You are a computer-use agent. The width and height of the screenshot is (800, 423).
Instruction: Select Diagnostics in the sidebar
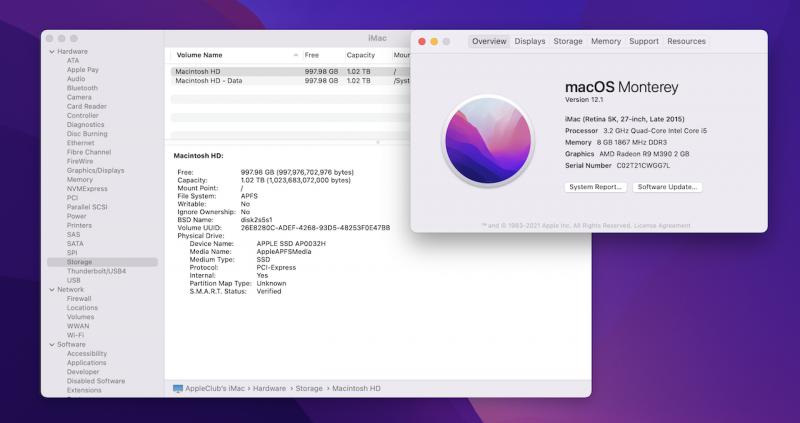85,125
